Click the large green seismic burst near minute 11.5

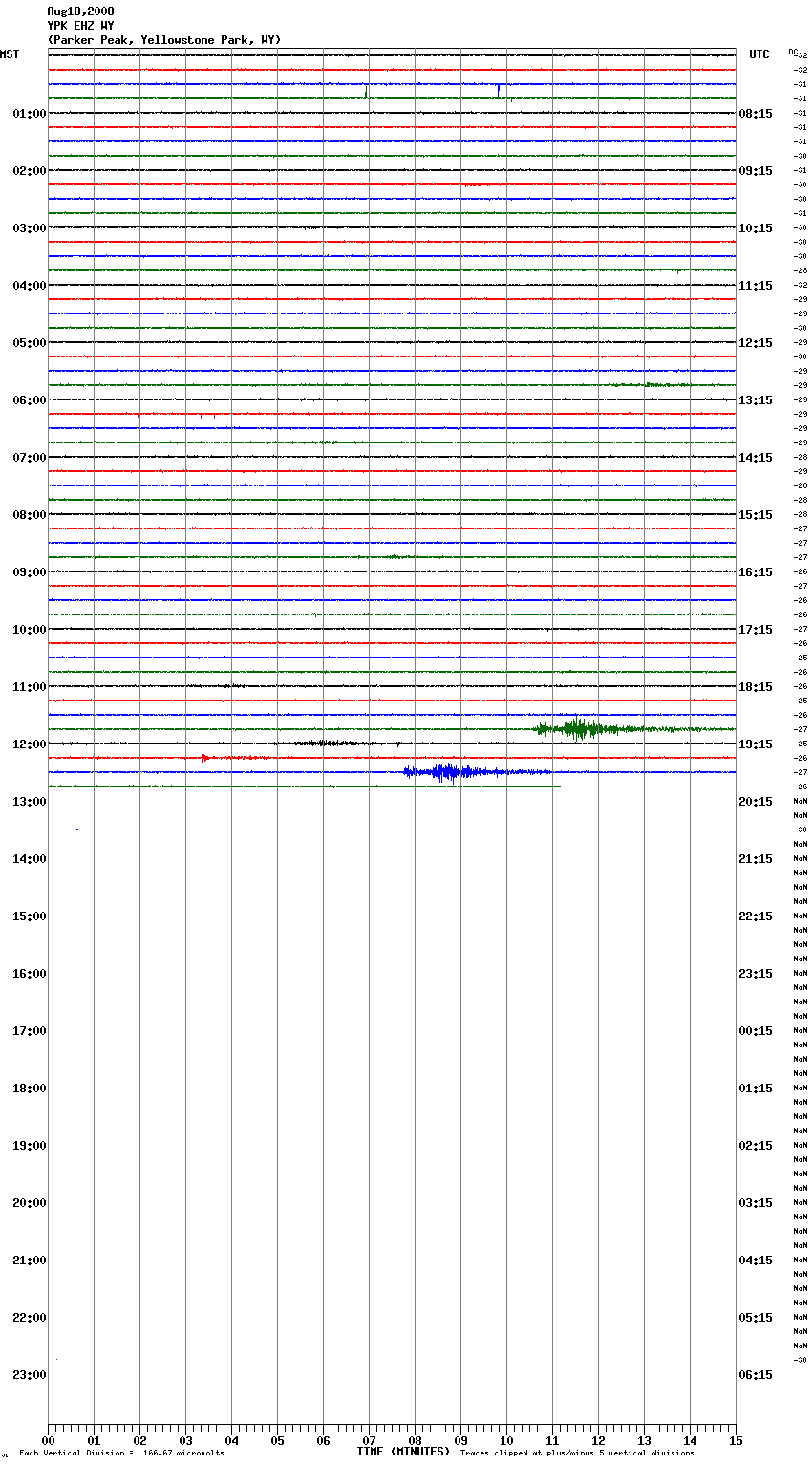tap(578, 729)
